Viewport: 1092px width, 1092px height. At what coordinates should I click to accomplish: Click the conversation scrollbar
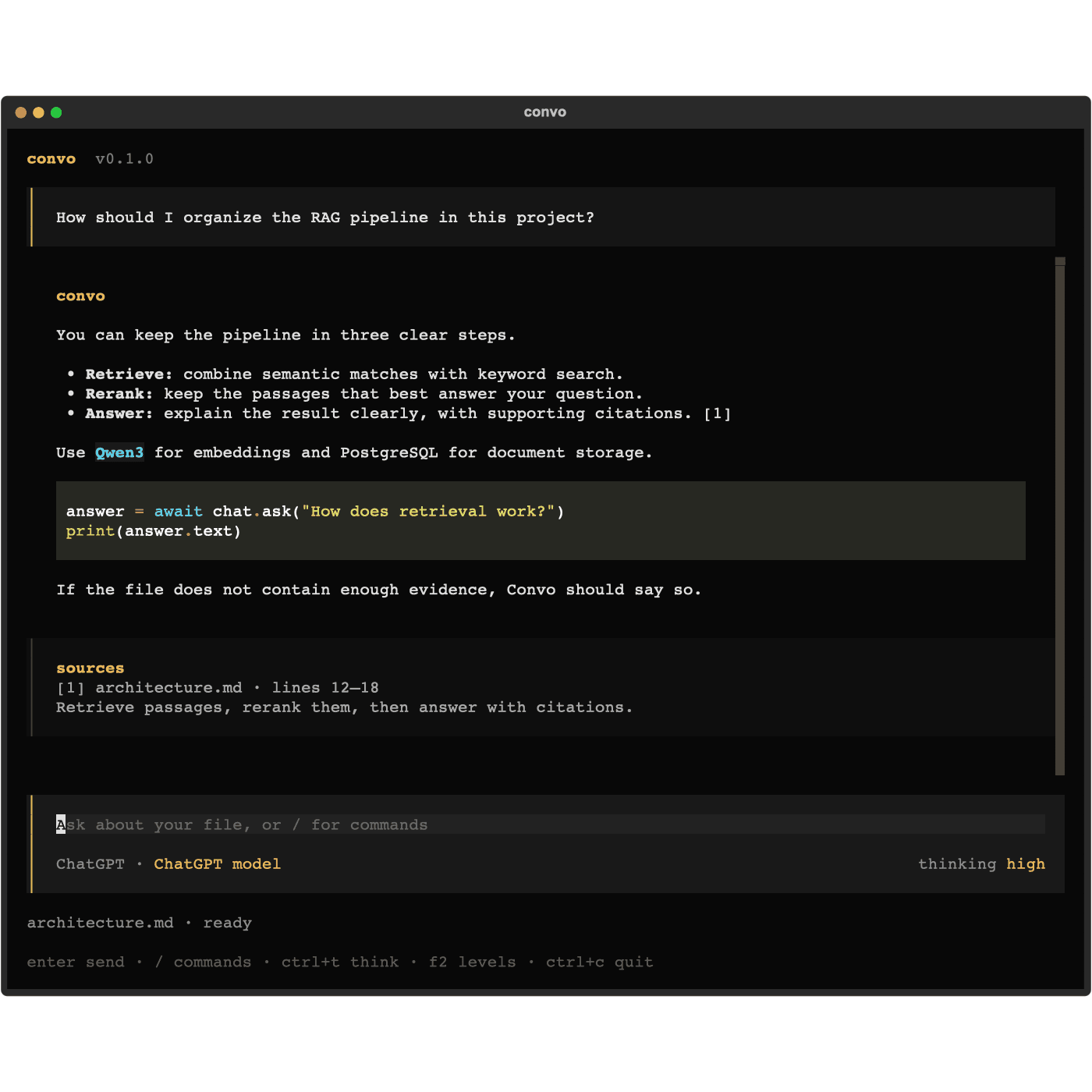(x=1060, y=516)
